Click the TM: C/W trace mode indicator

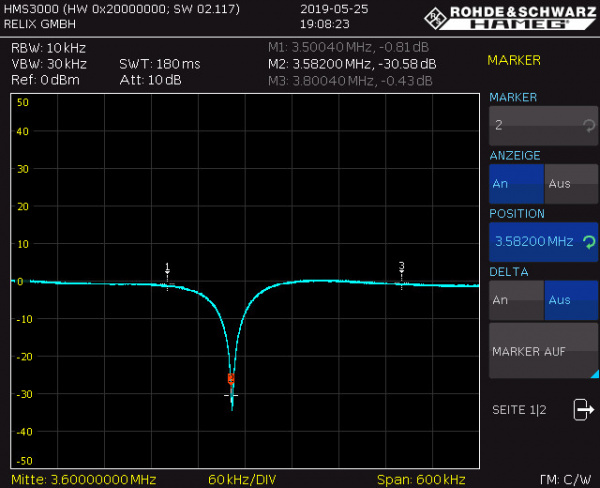coord(566,480)
